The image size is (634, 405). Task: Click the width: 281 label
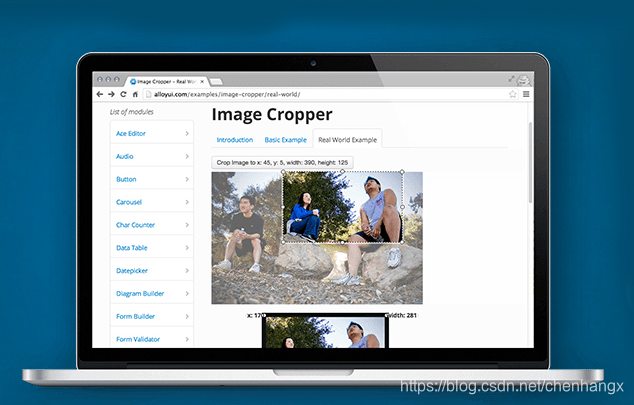[x=401, y=315]
